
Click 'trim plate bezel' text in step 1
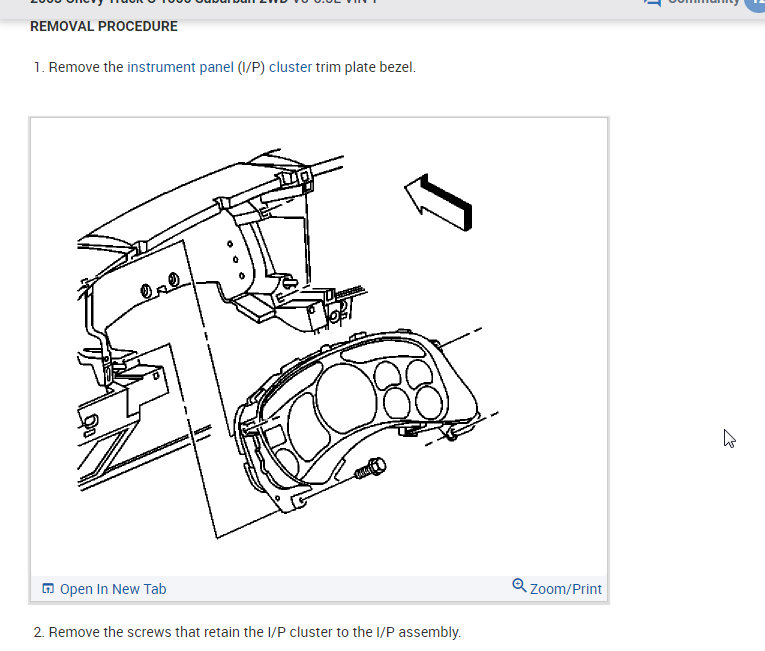point(365,67)
